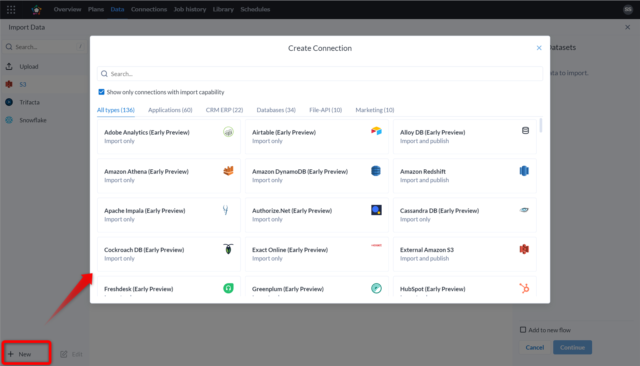Click the connection list scrollbar thumb

[541, 126]
